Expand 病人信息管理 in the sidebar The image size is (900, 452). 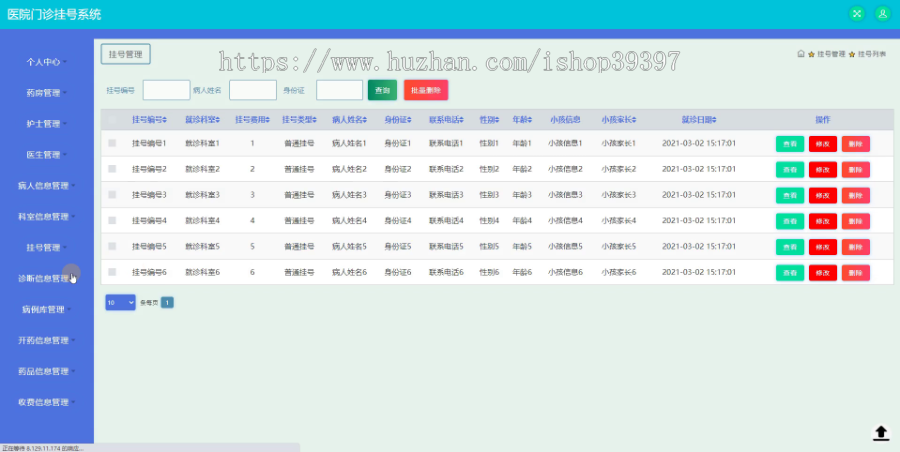46,186
